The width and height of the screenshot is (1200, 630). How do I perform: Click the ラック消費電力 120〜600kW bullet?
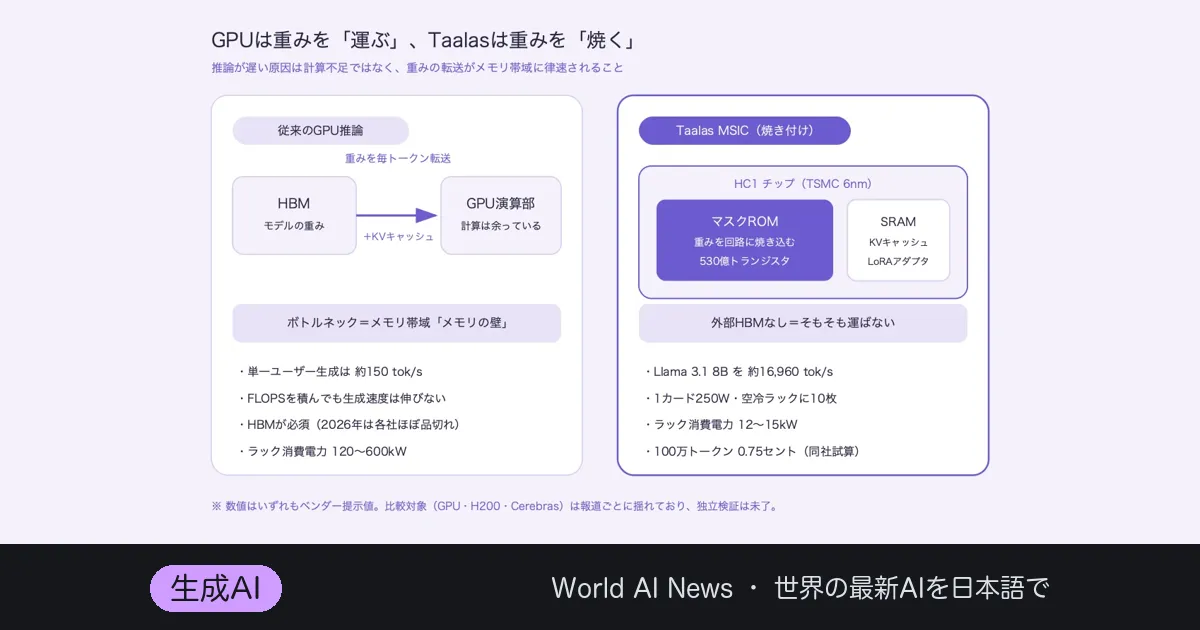322,451
